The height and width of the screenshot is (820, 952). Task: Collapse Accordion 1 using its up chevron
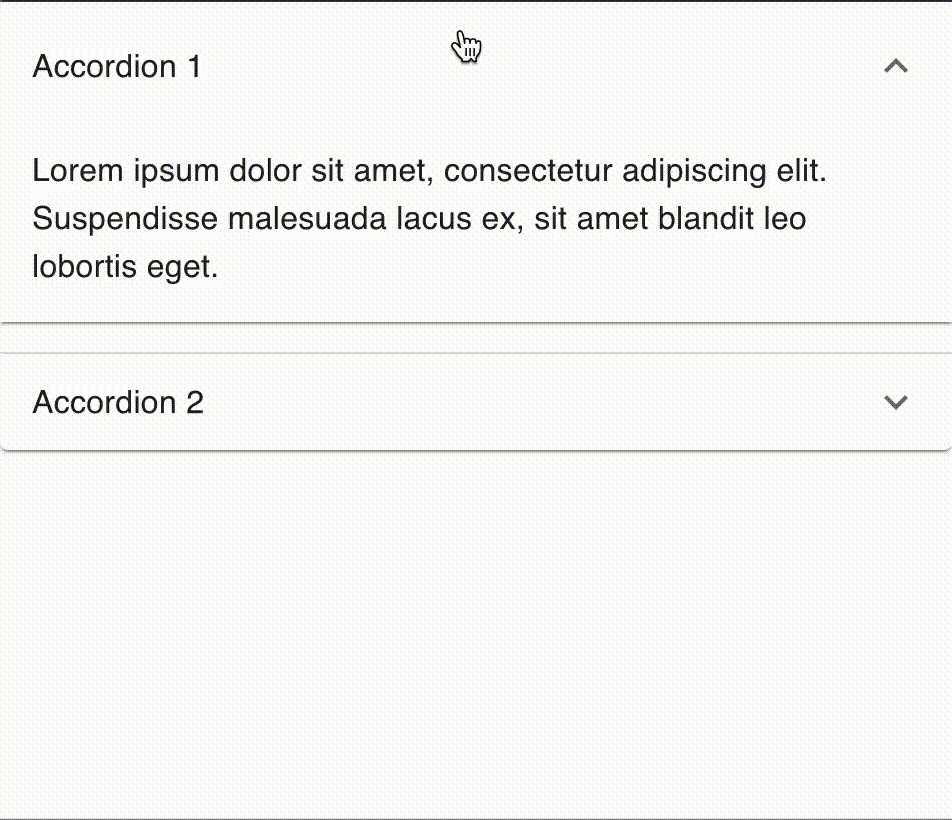click(x=896, y=67)
